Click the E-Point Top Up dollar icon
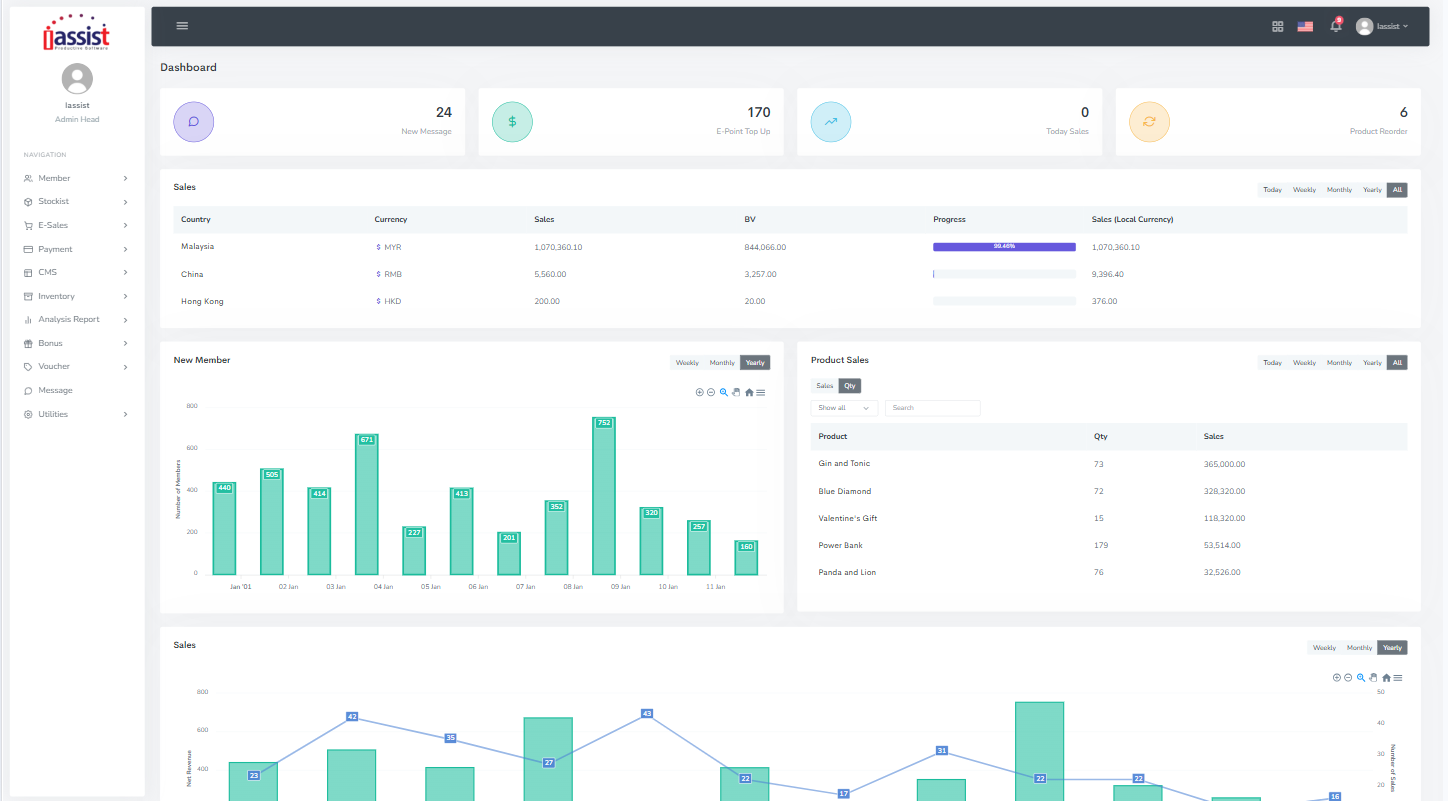The width and height of the screenshot is (1448, 801). click(x=512, y=121)
